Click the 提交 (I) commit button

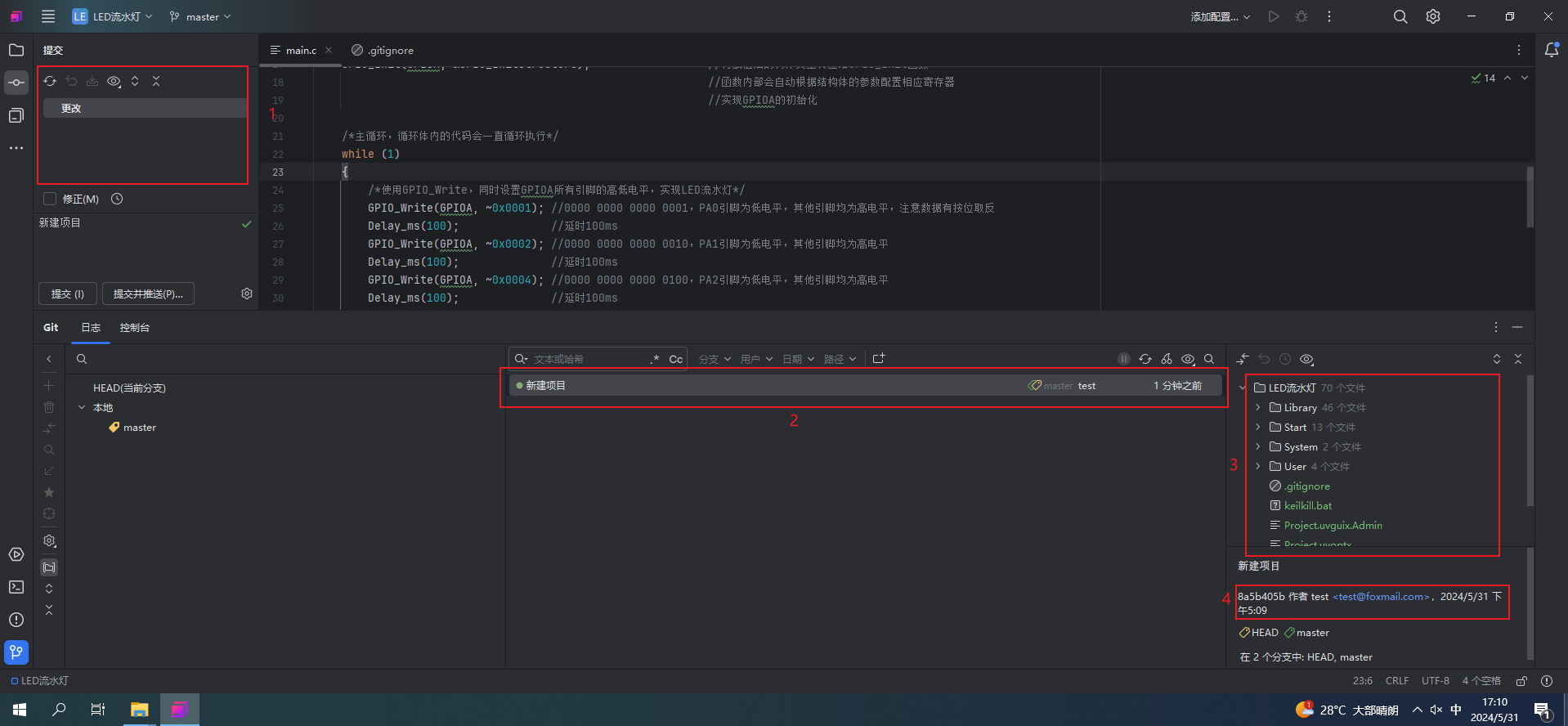pyautogui.click(x=68, y=294)
